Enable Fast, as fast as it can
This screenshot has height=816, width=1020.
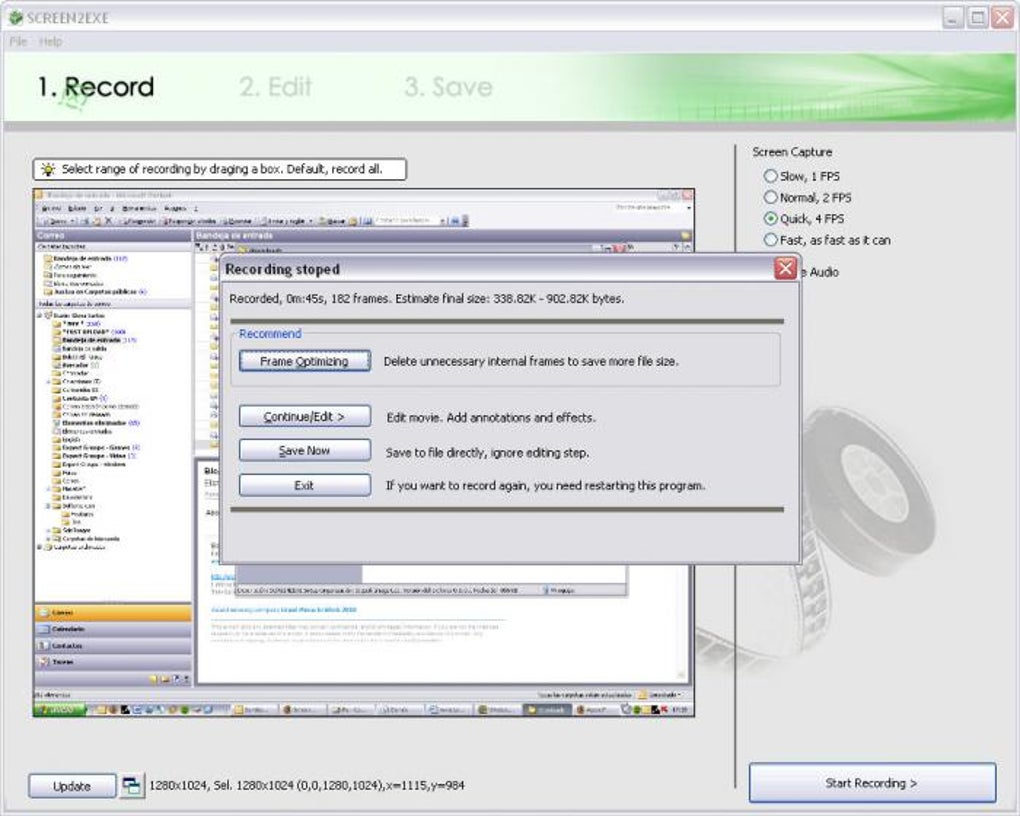tap(770, 240)
